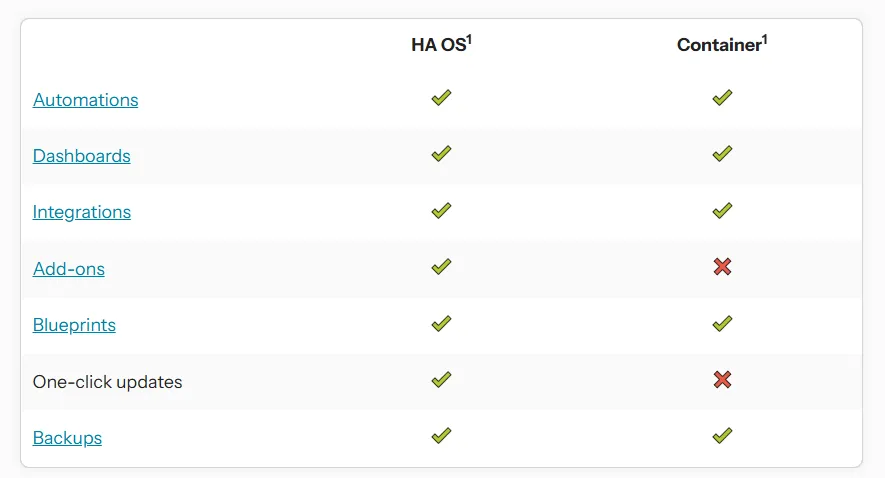Click the red X for Container Add-ons
Viewport: 885px width, 478px height.
(722, 266)
